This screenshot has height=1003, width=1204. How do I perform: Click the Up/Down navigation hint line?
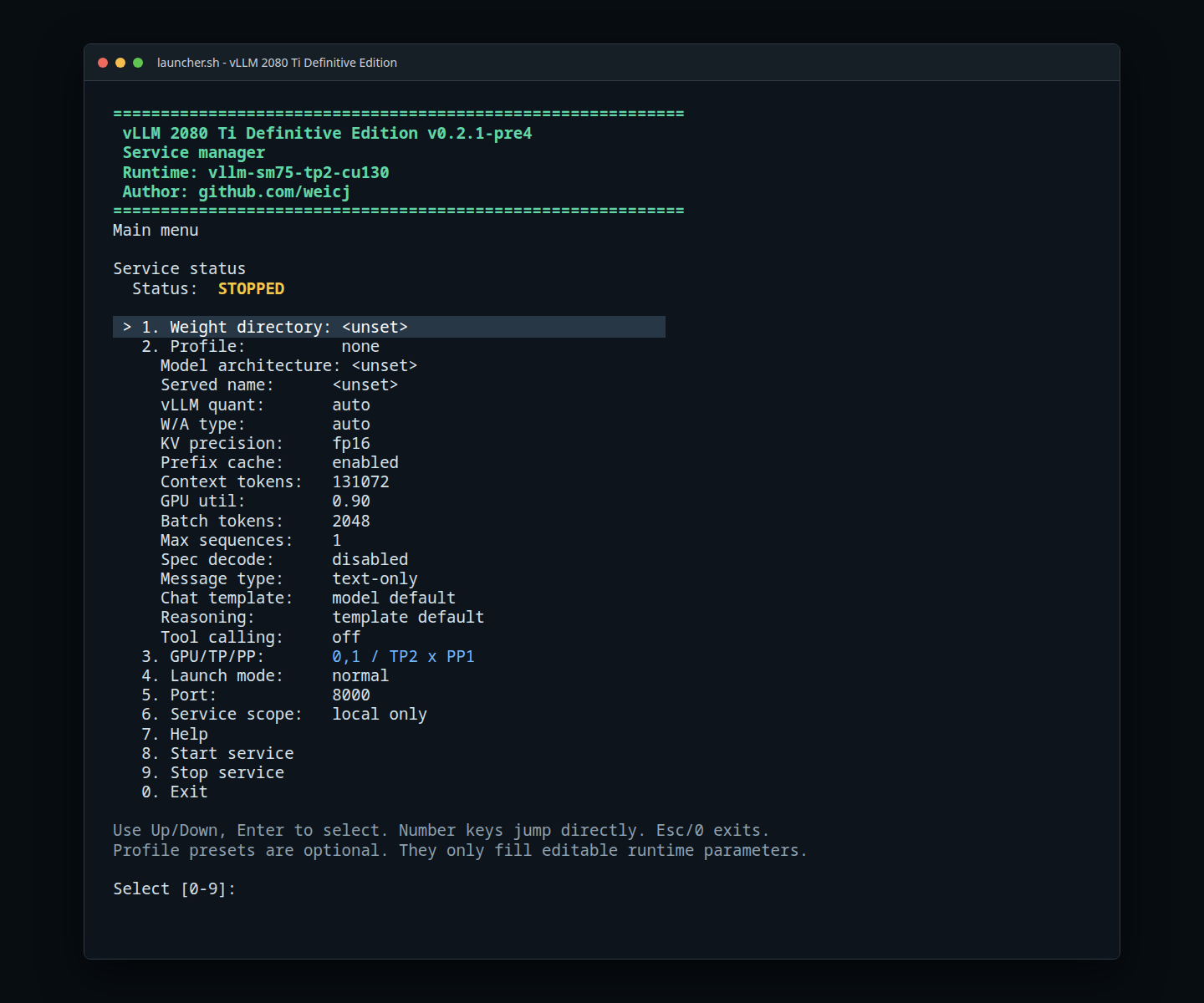coord(441,831)
